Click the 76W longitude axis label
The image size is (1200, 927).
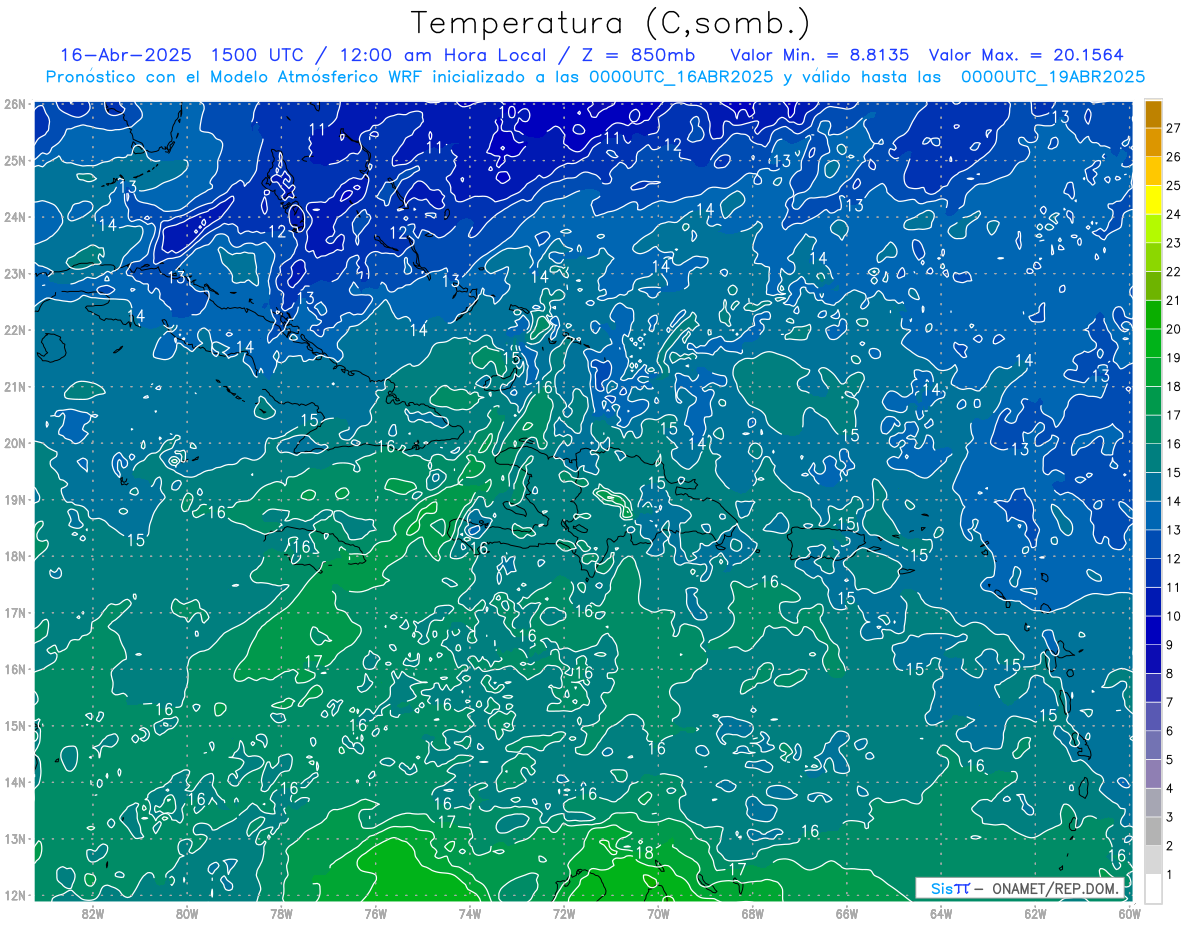[x=375, y=913]
